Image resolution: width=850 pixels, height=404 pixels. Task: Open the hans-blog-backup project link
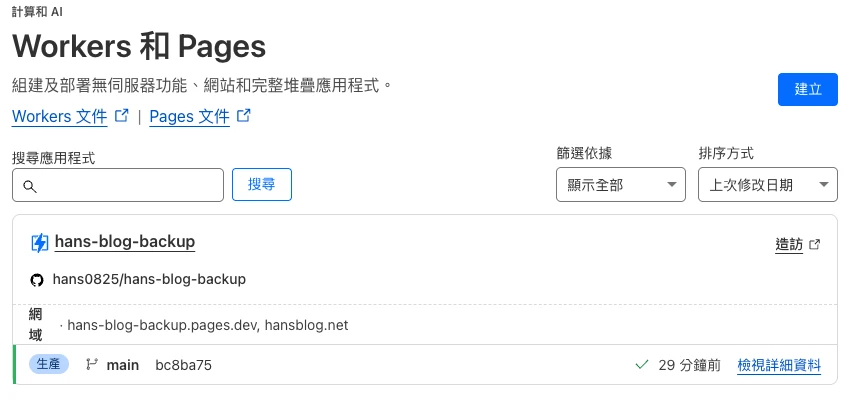click(x=125, y=242)
